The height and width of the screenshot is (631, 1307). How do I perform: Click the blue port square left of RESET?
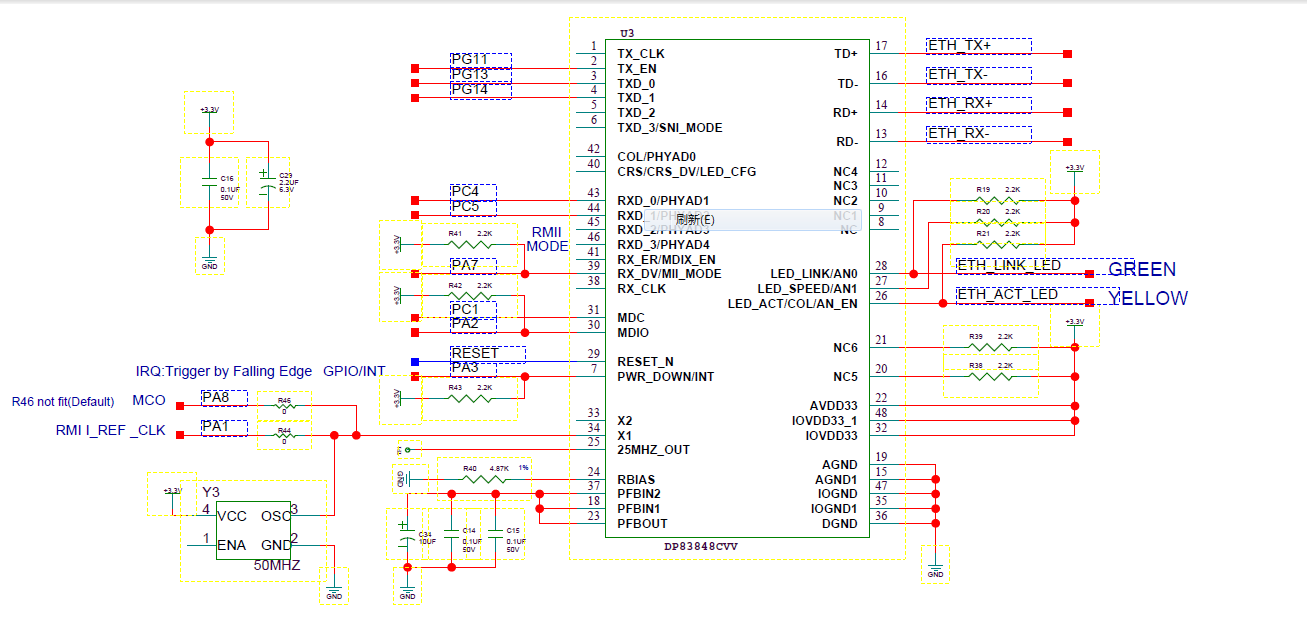(x=415, y=361)
